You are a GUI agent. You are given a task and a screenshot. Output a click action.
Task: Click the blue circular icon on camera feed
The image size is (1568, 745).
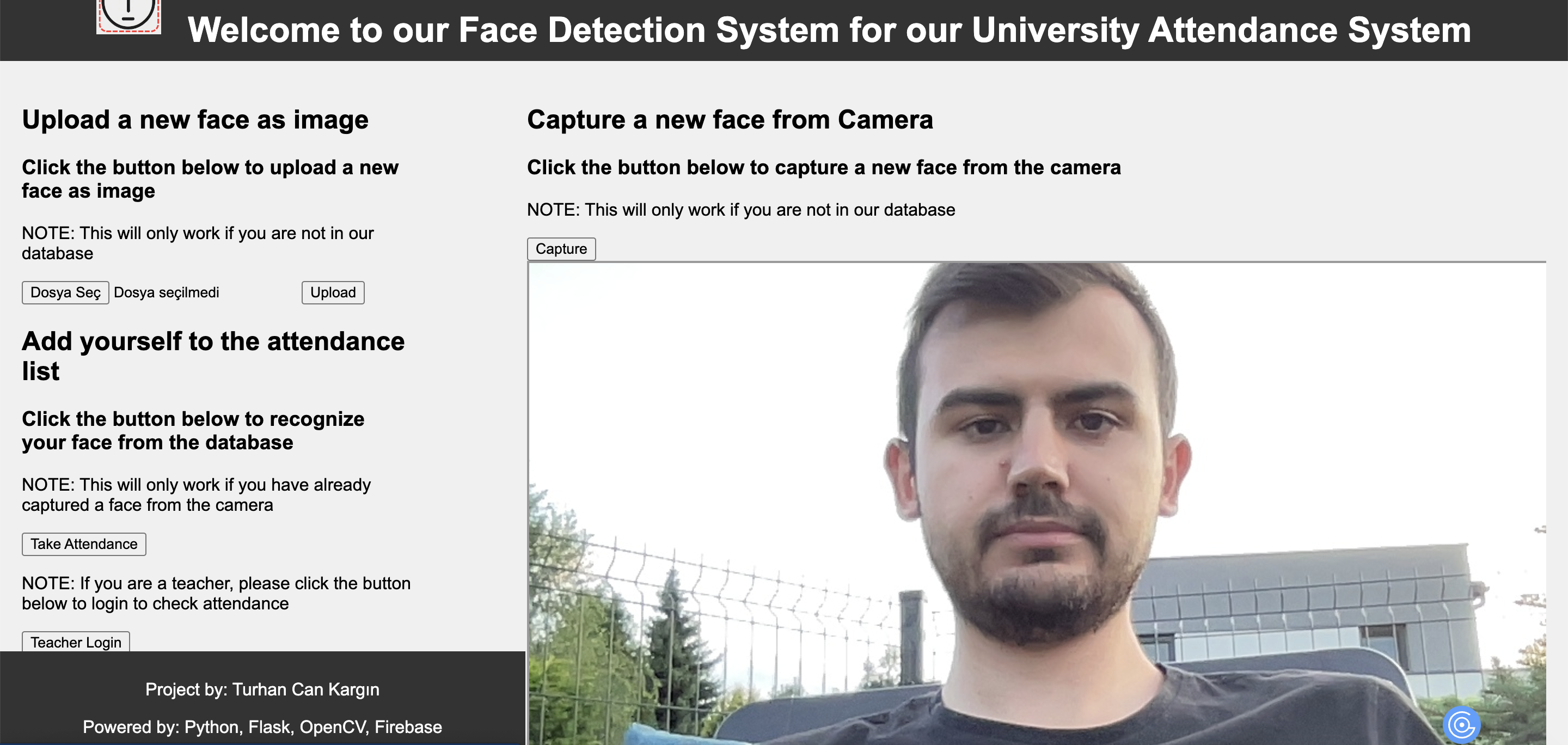point(1461,724)
